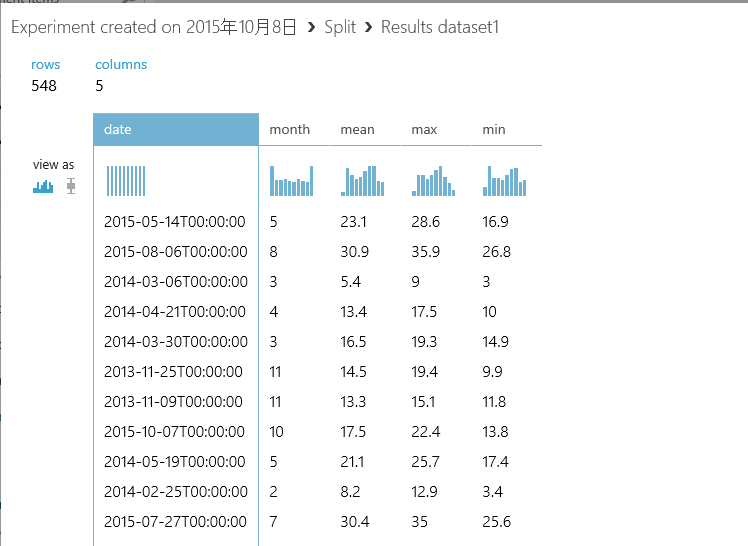Switch view to histogram icon
The image size is (748, 546).
click(x=43, y=186)
